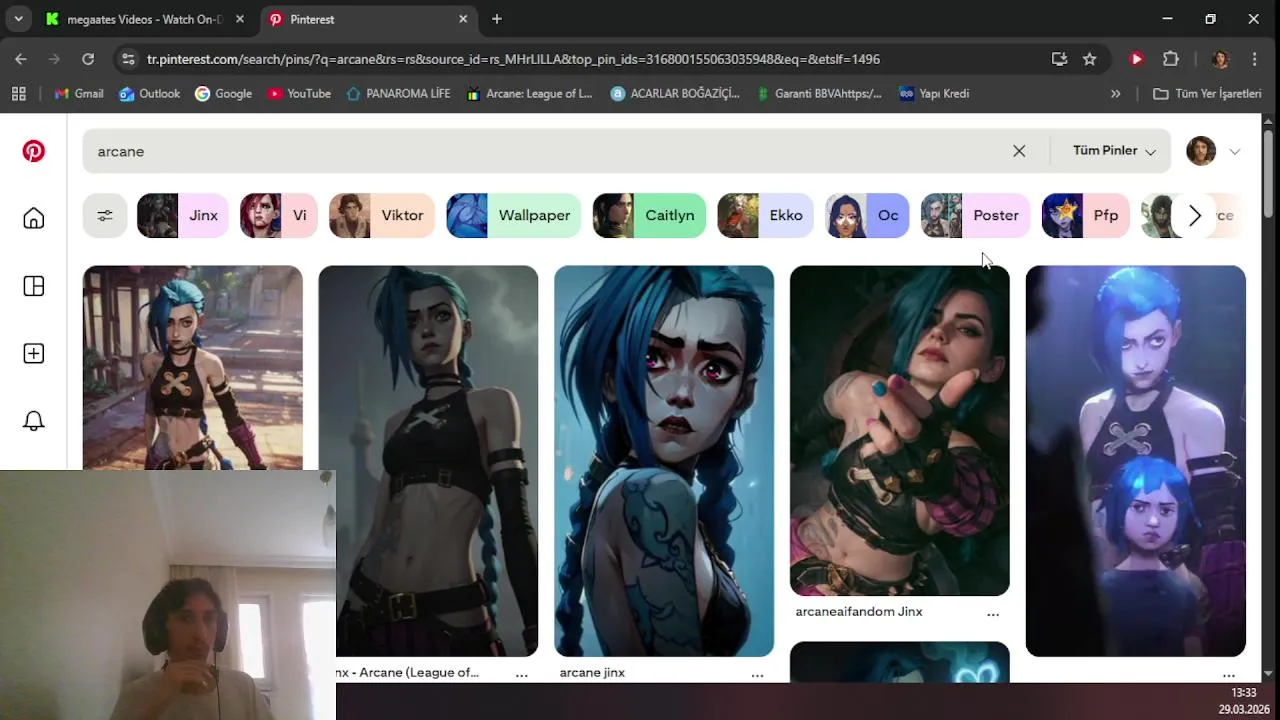The image size is (1280, 720).
Task: Open the ACARLAR BOĞAZİÇİ bookmark
Action: pyautogui.click(x=675, y=93)
